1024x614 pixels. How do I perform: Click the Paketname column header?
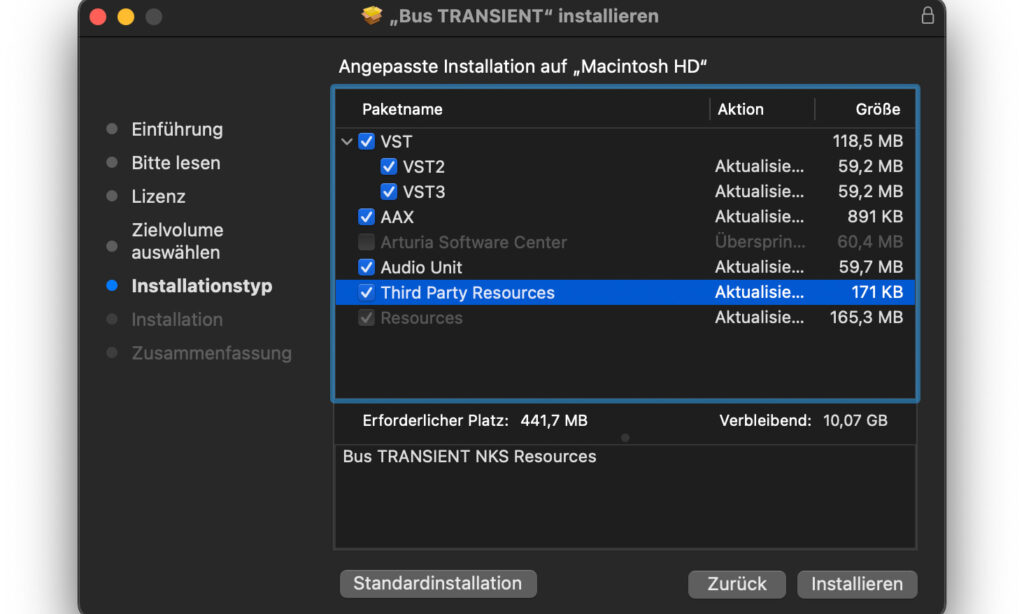(402, 109)
